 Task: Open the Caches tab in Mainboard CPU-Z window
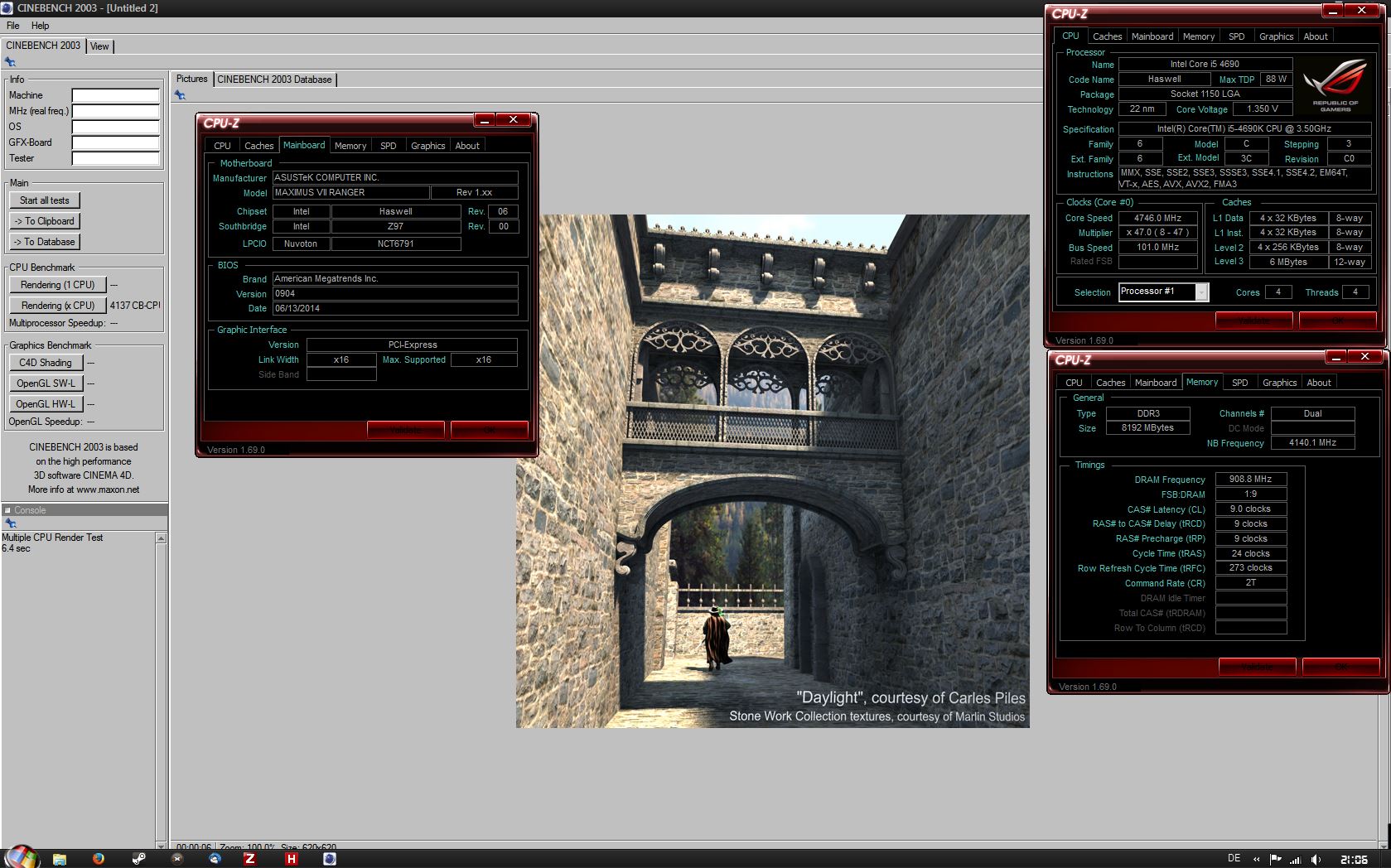click(x=258, y=146)
